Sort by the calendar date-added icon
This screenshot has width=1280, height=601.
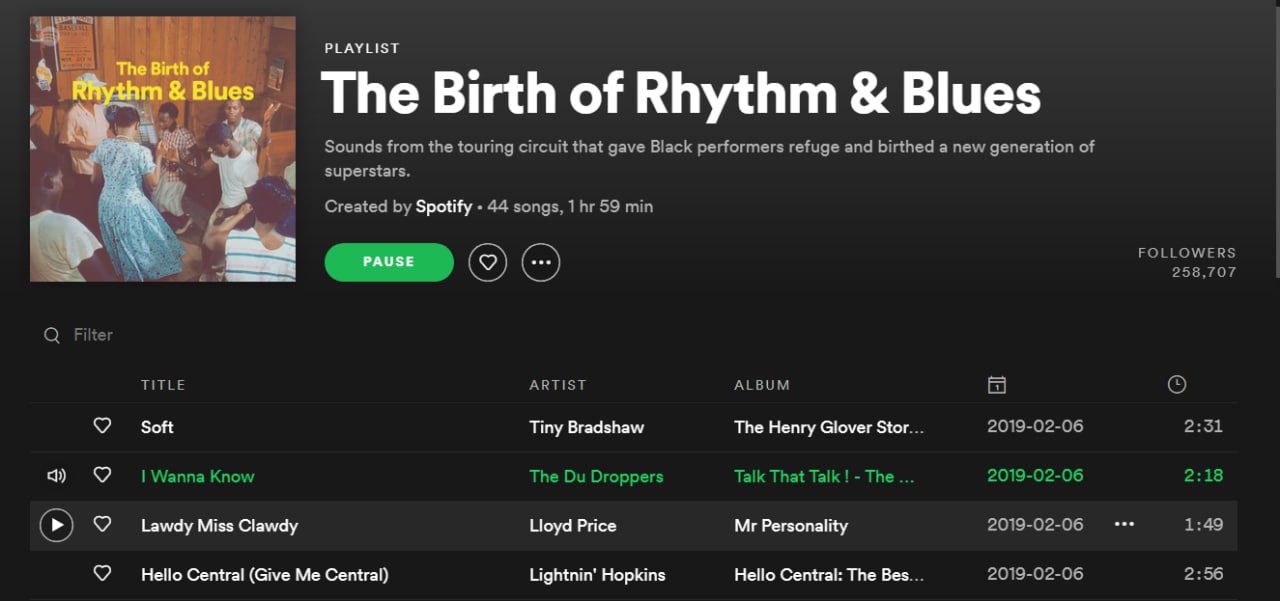[996, 385]
